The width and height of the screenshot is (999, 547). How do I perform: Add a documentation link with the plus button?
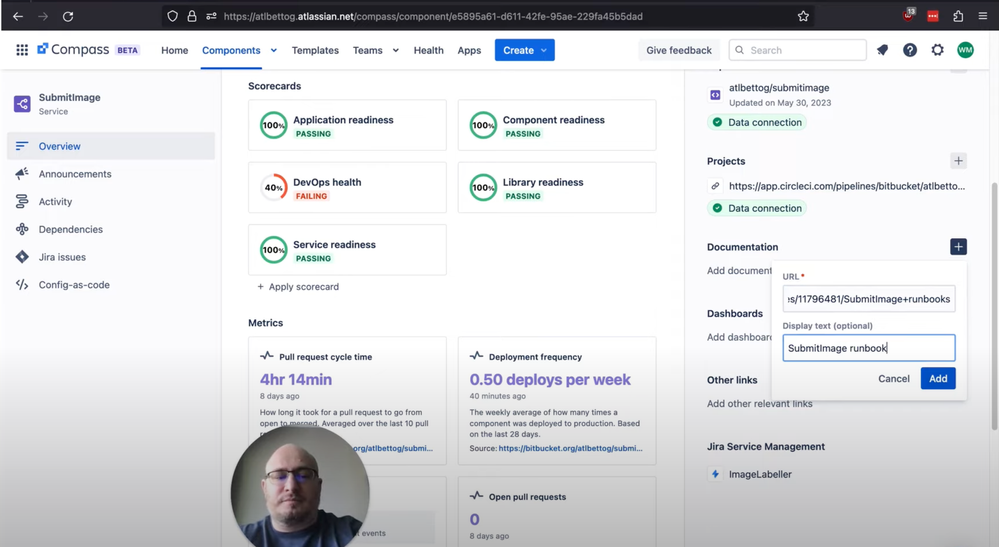958,246
